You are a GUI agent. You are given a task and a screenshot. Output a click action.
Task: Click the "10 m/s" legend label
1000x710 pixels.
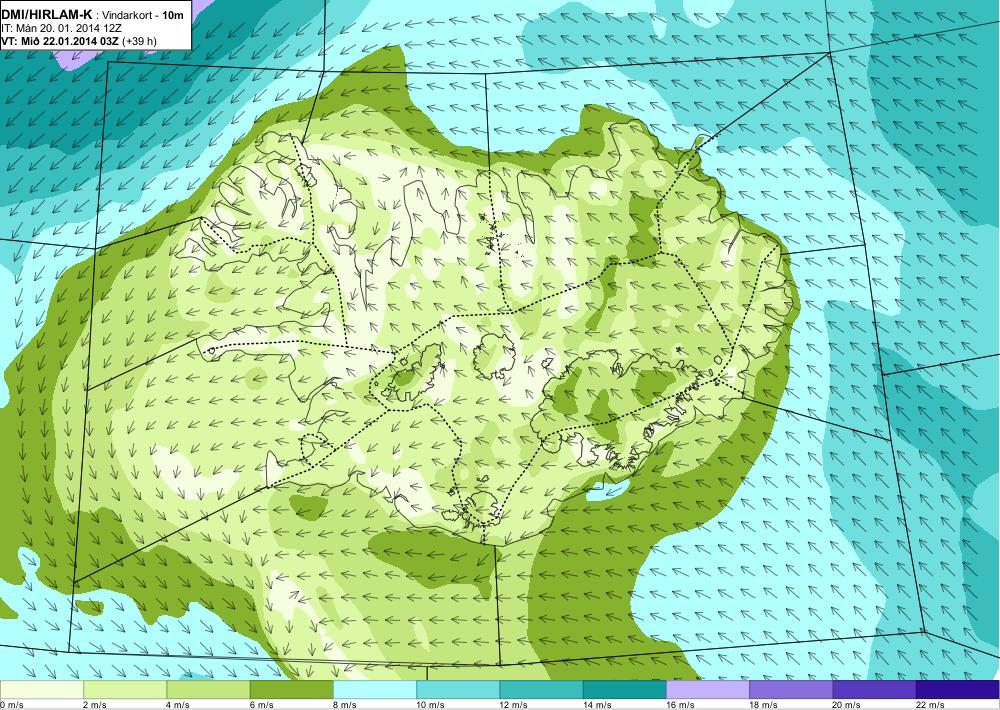tap(430, 705)
